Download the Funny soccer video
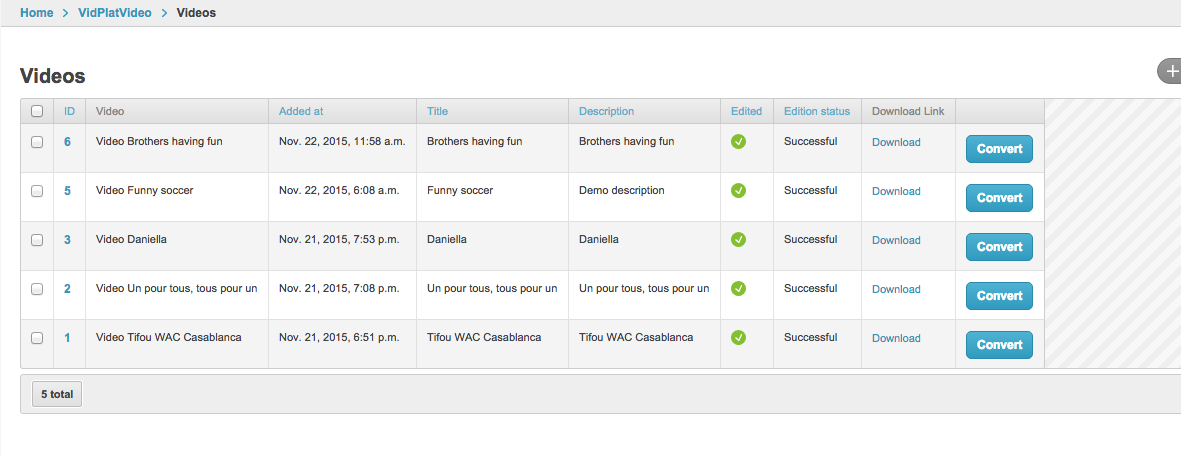Screen dimensions: 1181x457 [x=896, y=191]
